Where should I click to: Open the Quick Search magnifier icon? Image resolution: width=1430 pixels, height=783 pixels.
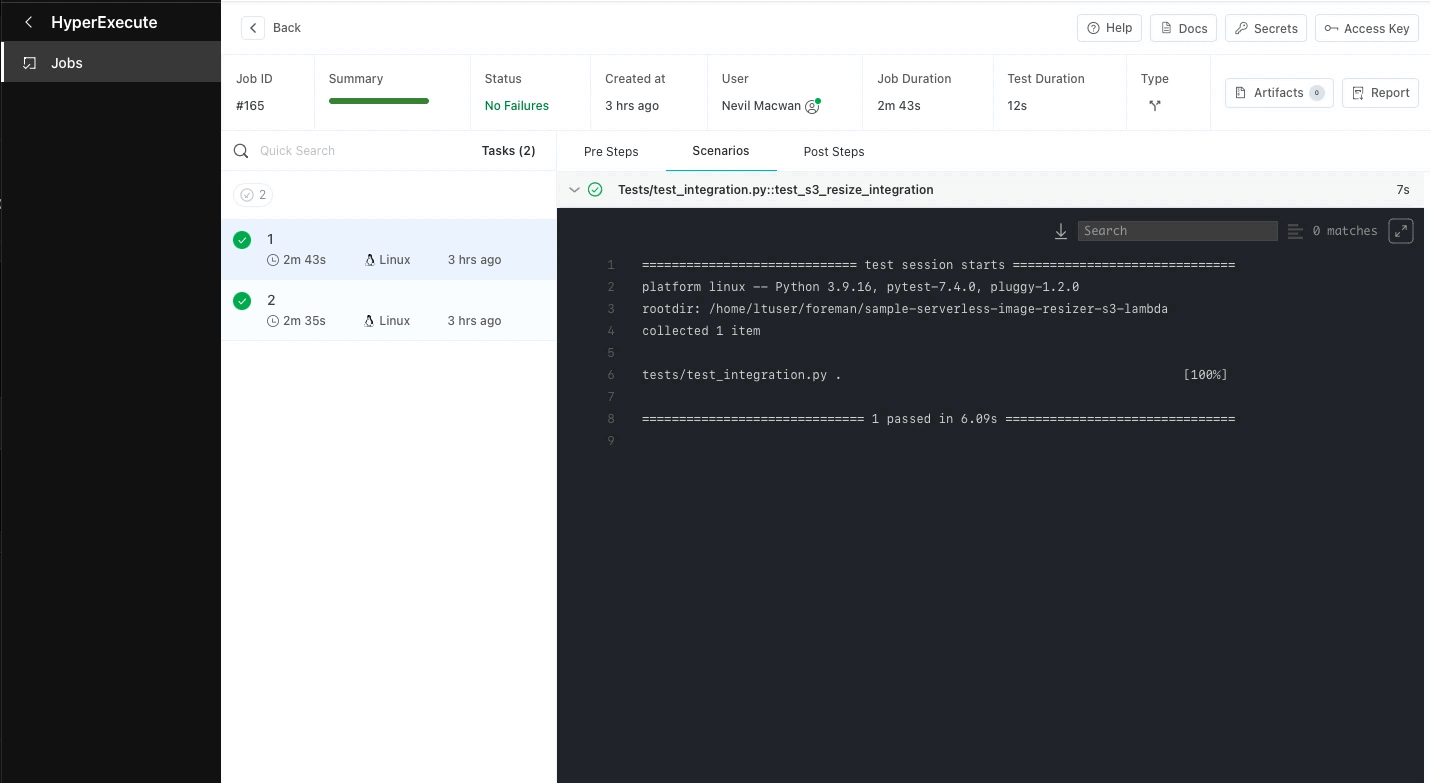pyautogui.click(x=241, y=150)
